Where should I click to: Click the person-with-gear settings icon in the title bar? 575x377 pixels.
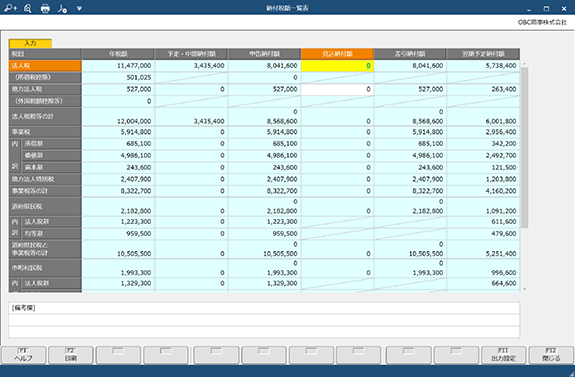pos(62,8)
